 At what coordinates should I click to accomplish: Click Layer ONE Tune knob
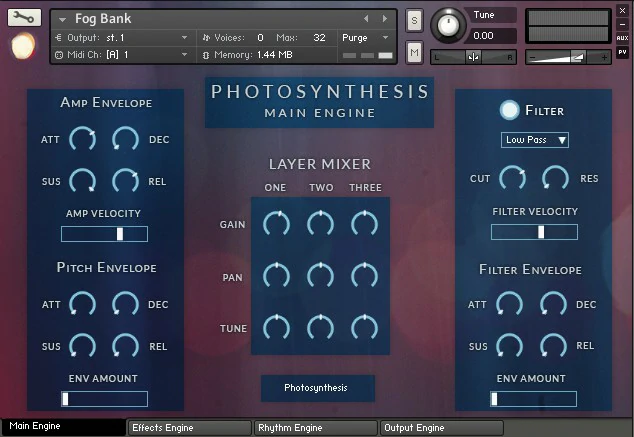(x=277, y=328)
